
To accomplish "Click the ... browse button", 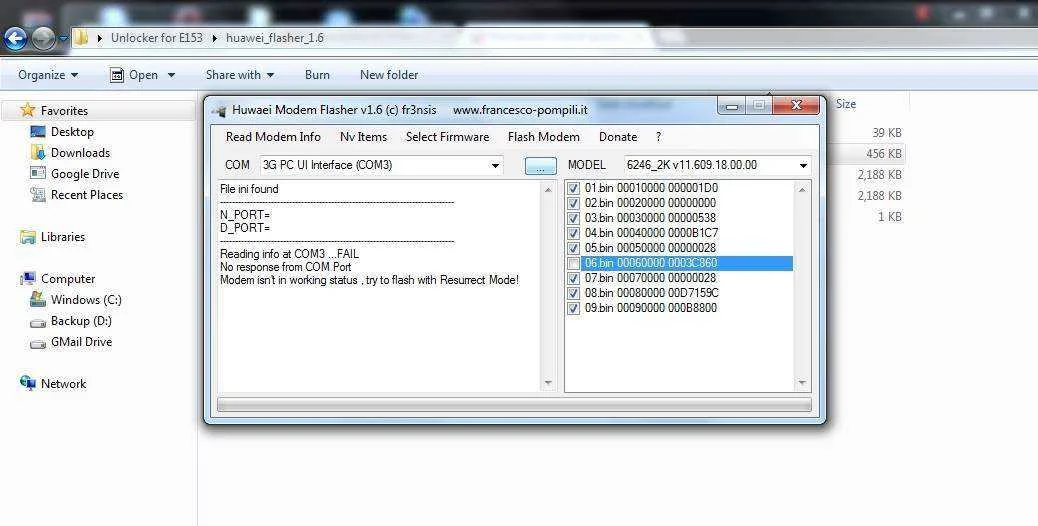I will click(x=540, y=166).
